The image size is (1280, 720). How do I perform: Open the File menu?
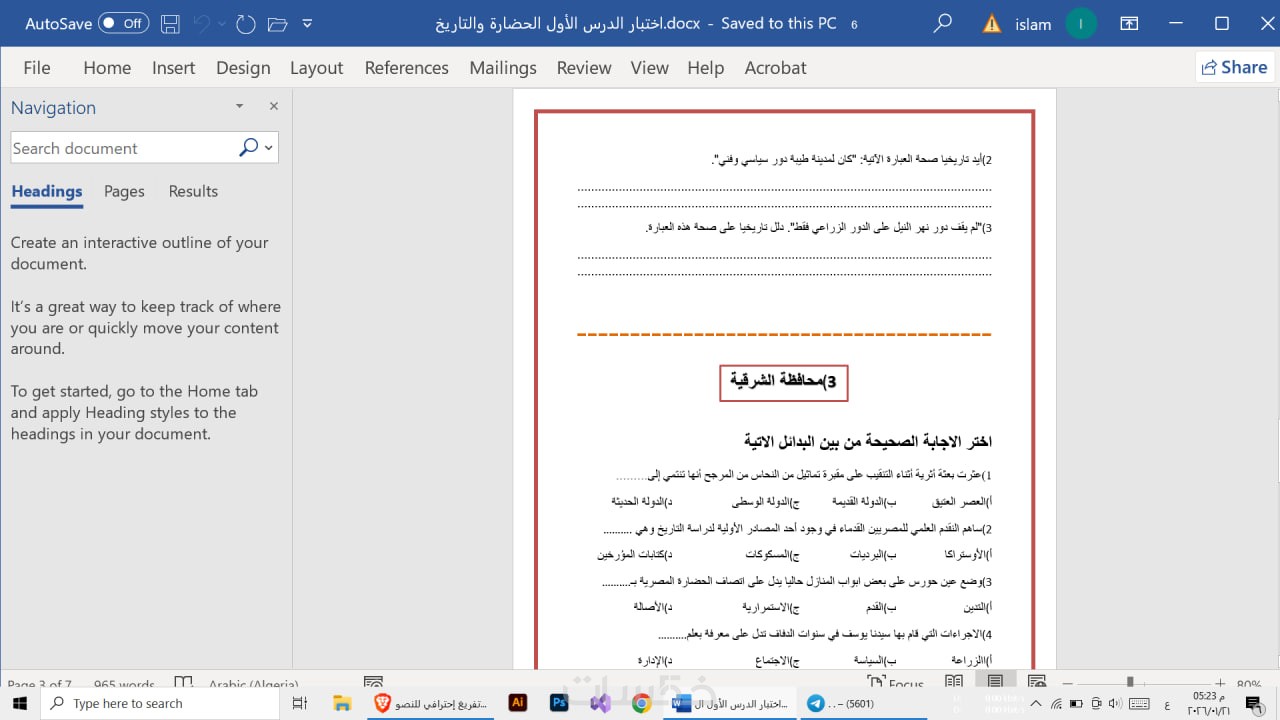[36, 68]
